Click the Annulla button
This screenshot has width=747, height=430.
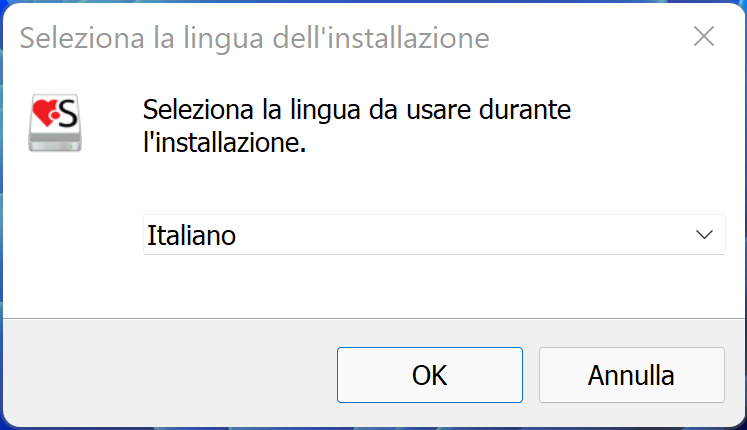tap(631, 375)
